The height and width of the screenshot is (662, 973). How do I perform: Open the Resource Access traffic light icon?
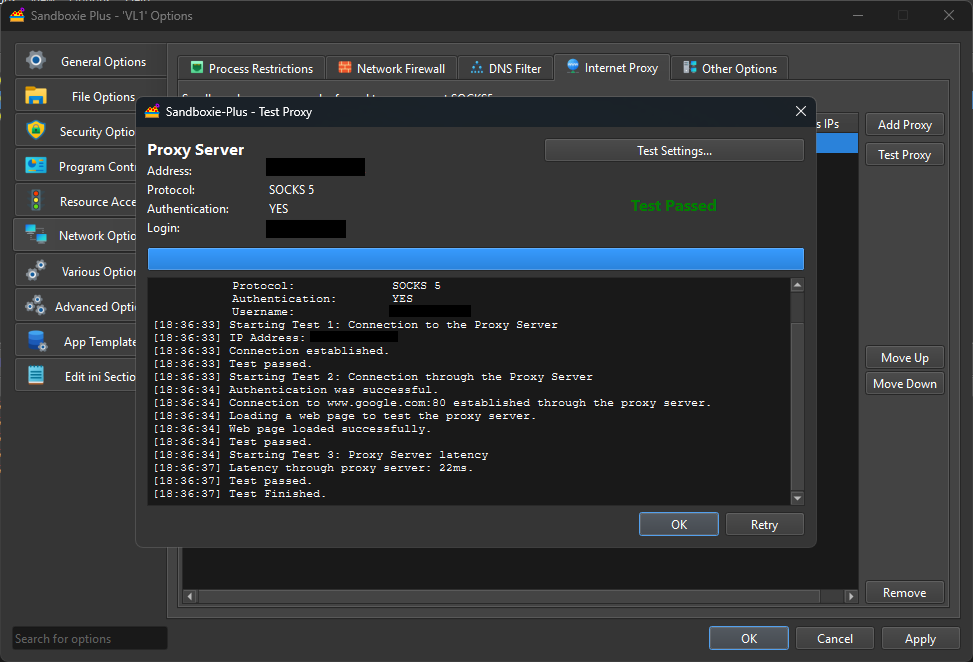tap(36, 201)
